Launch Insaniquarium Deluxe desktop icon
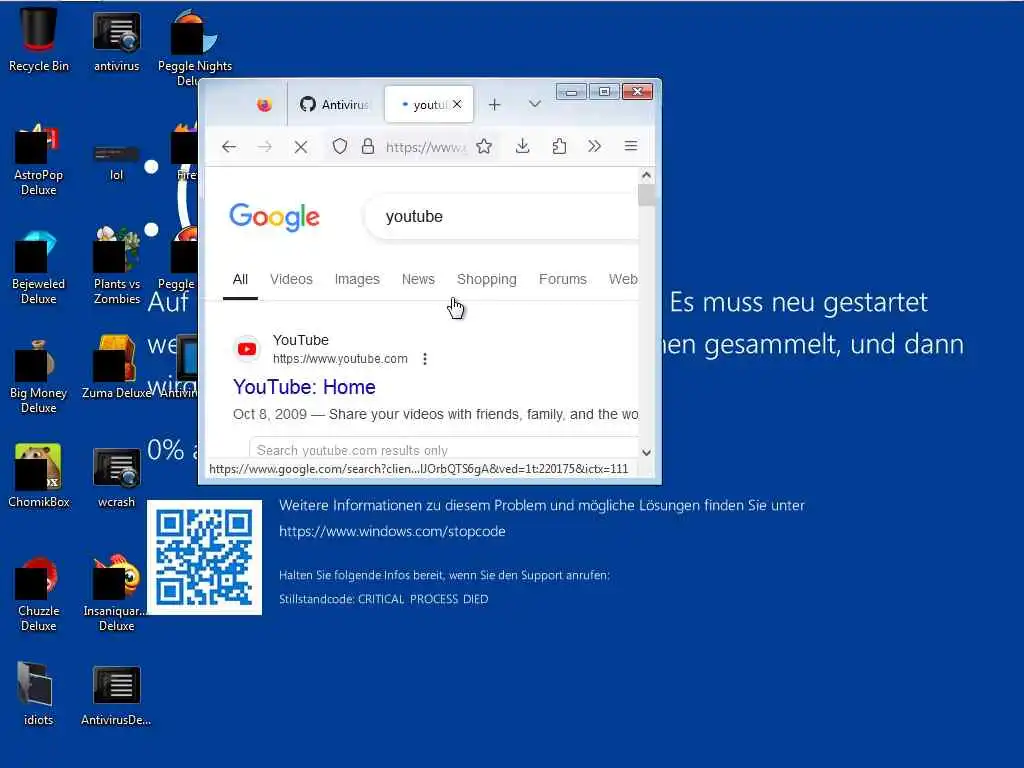Image resolution: width=1024 pixels, height=768 pixels. (116, 593)
